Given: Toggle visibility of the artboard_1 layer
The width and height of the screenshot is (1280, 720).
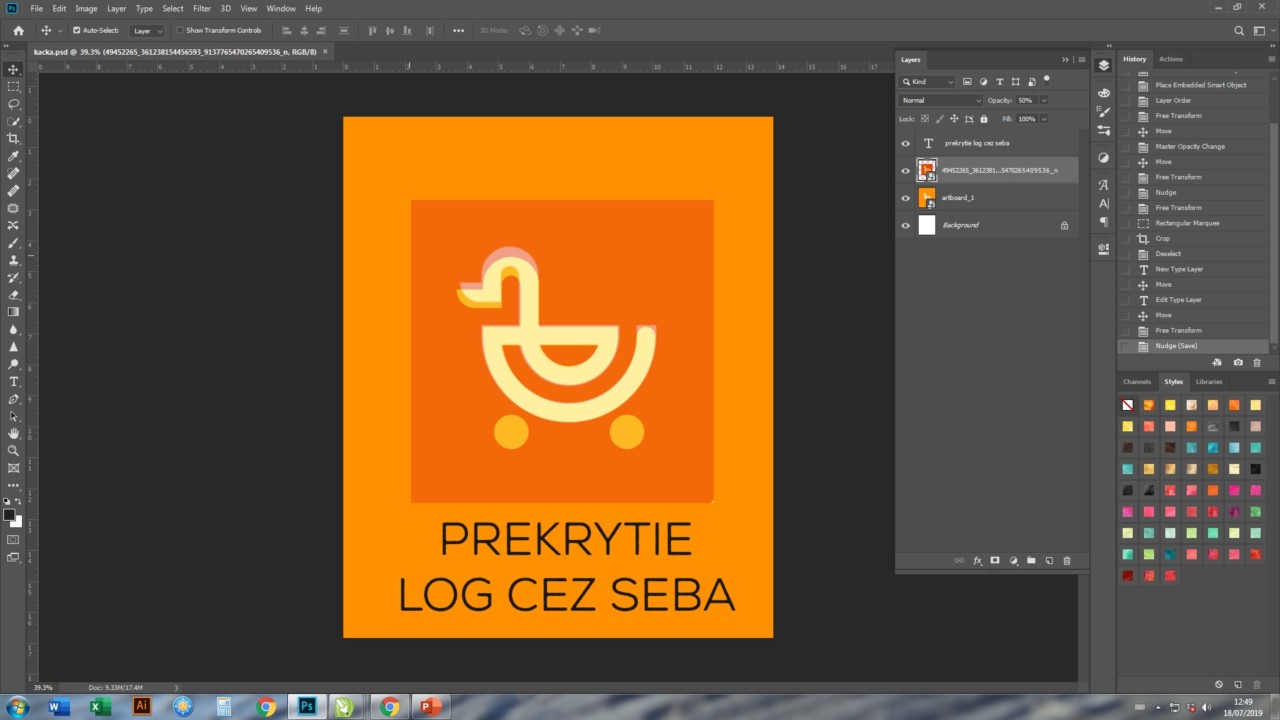Looking at the screenshot, I should 906,198.
